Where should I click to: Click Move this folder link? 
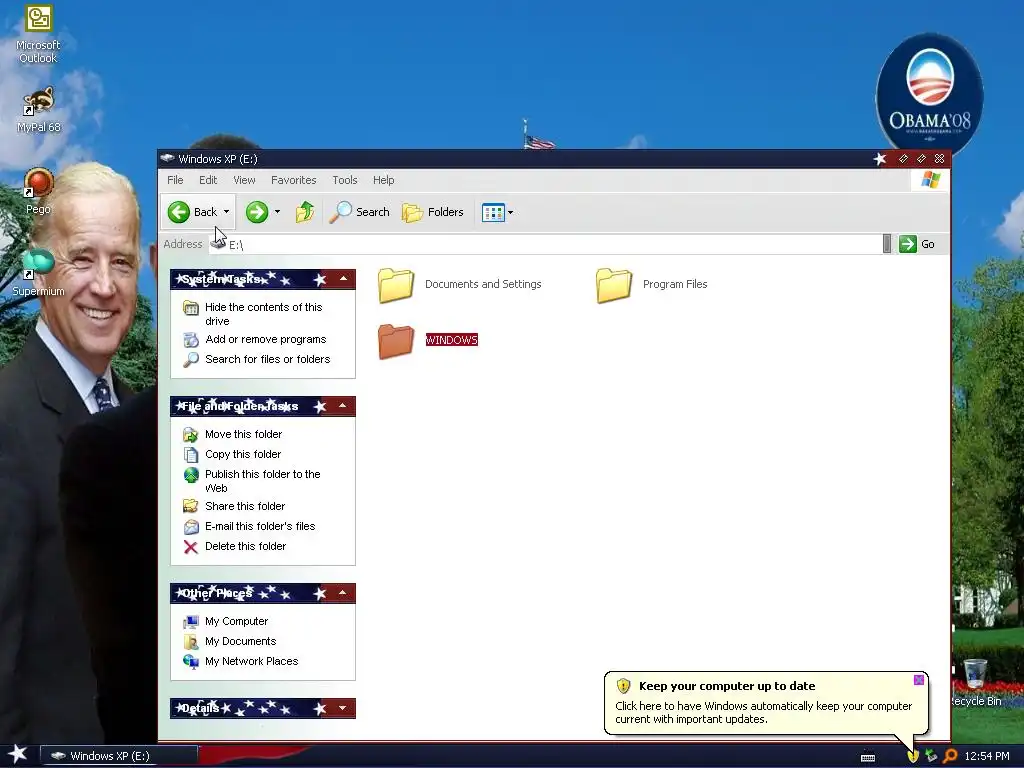[x=243, y=434]
